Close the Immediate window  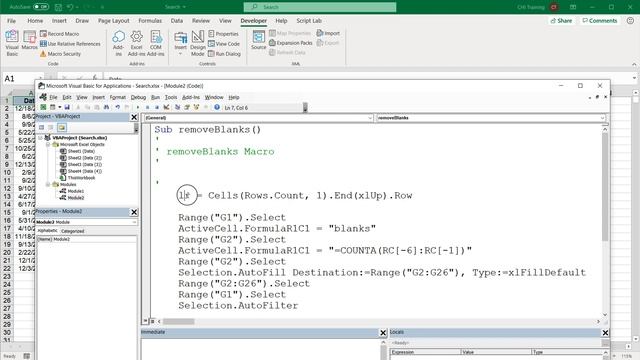383,333
